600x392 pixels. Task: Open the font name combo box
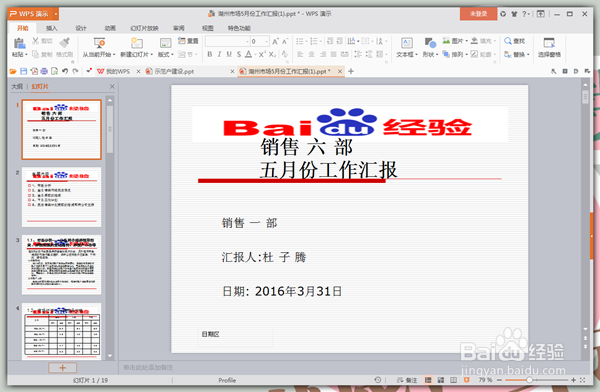click(x=227, y=41)
